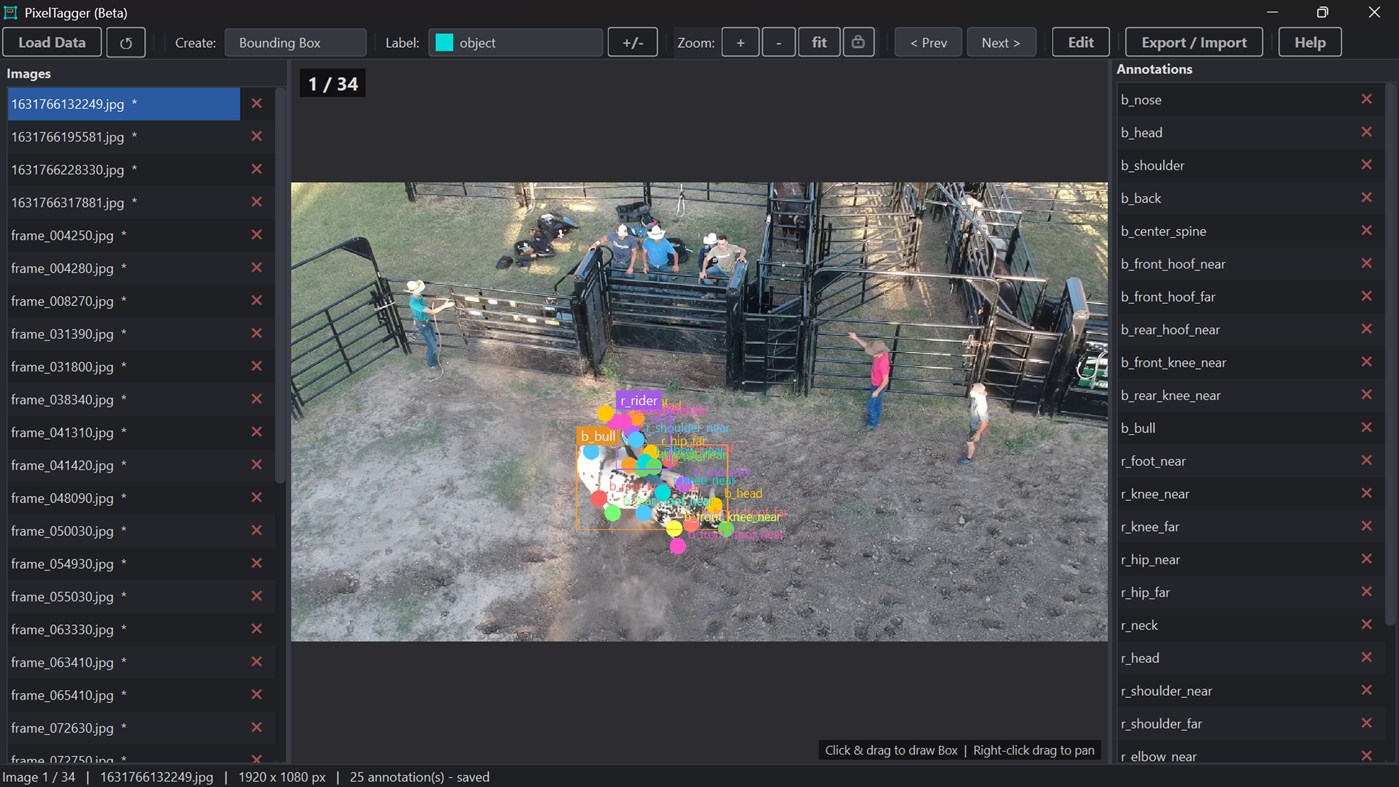Delete 1631766132249.jpg from the image list
Screen dimensions: 1399x787
click(257, 104)
